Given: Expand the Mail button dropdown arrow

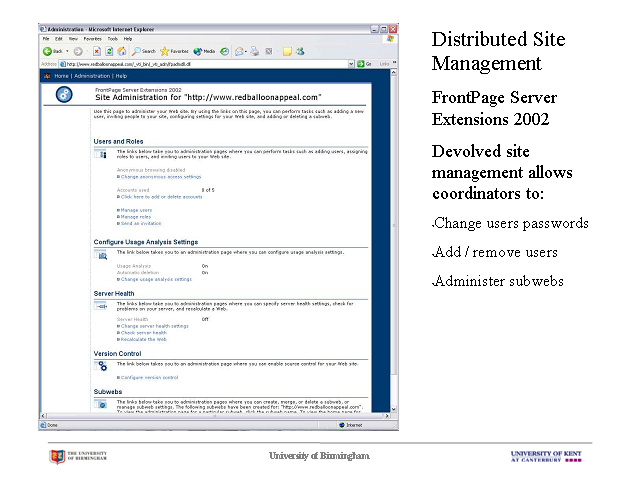Looking at the screenshot, I should (246, 52).
